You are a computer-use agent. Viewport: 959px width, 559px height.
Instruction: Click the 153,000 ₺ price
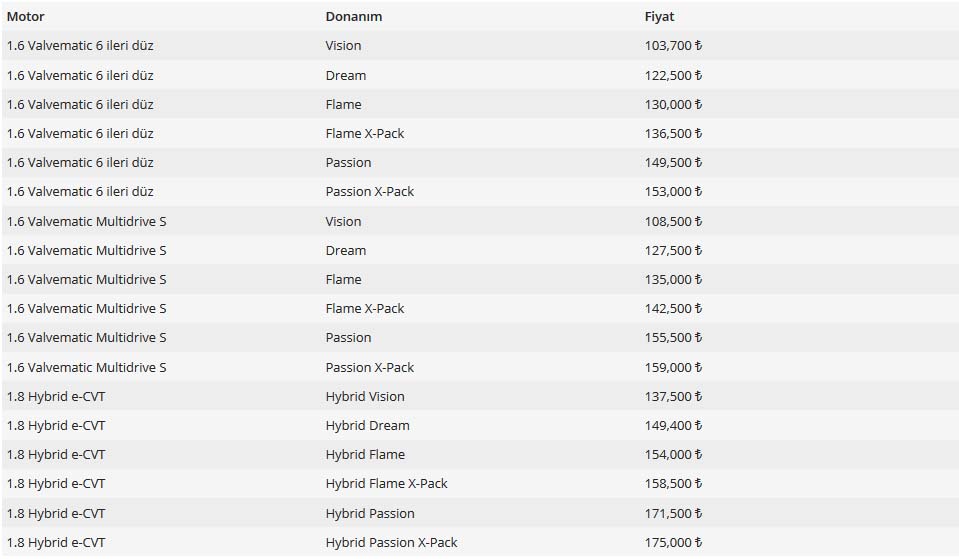pos(673,191)
